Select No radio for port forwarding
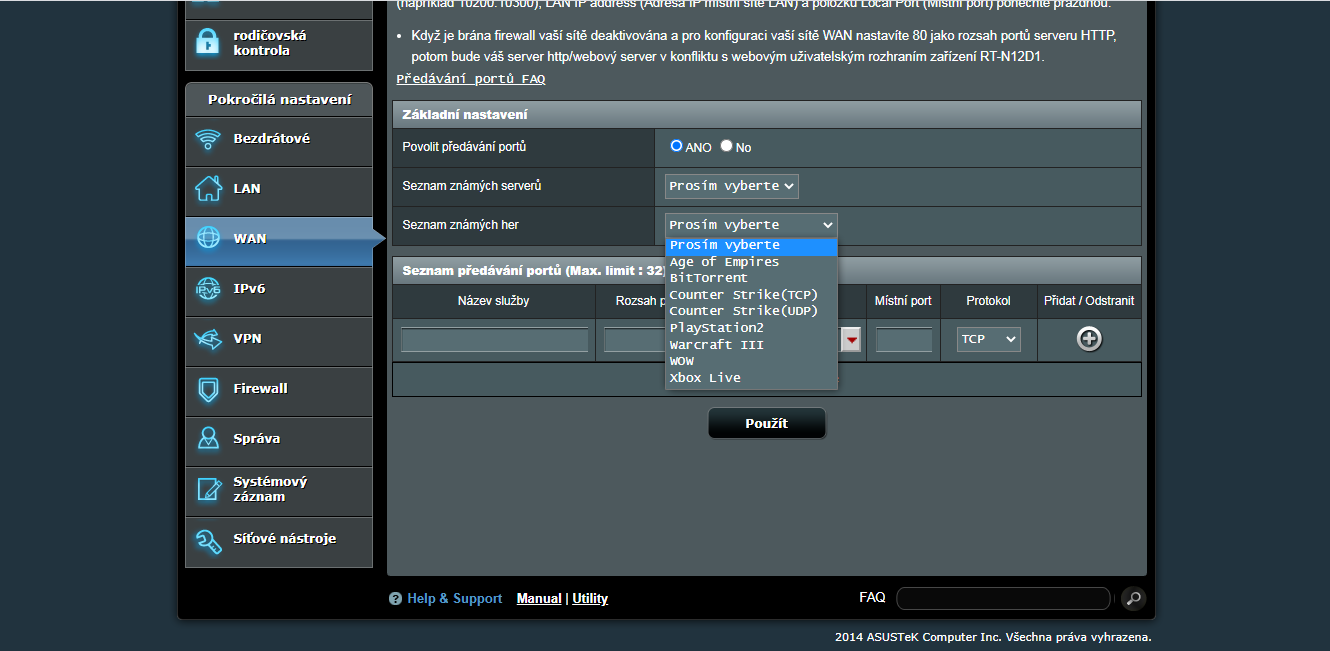This screenshot has width=1330, height=651. click(726, 146)
